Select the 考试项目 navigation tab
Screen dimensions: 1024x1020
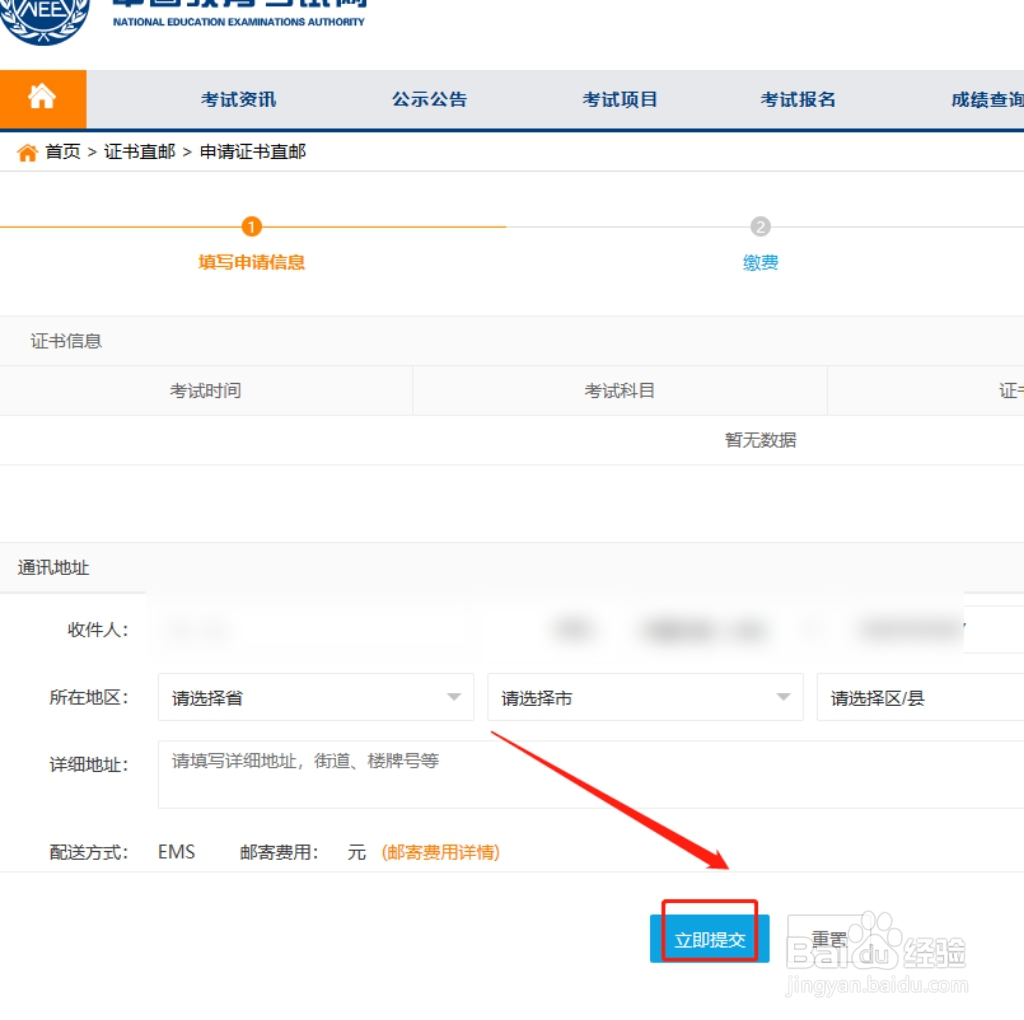[619, 99]
